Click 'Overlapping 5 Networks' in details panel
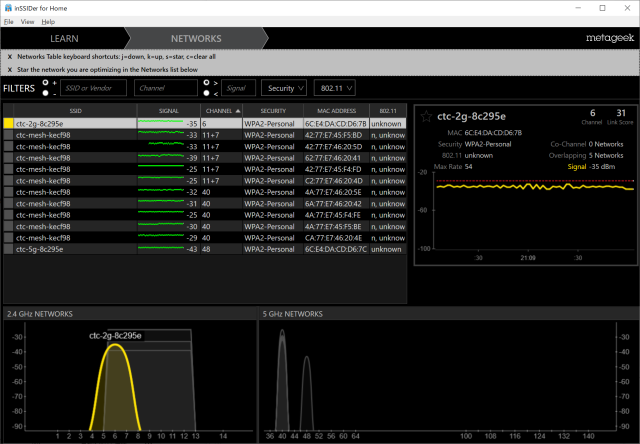The height and width of the screenshot is (444, 640). [x=586, y=155]
